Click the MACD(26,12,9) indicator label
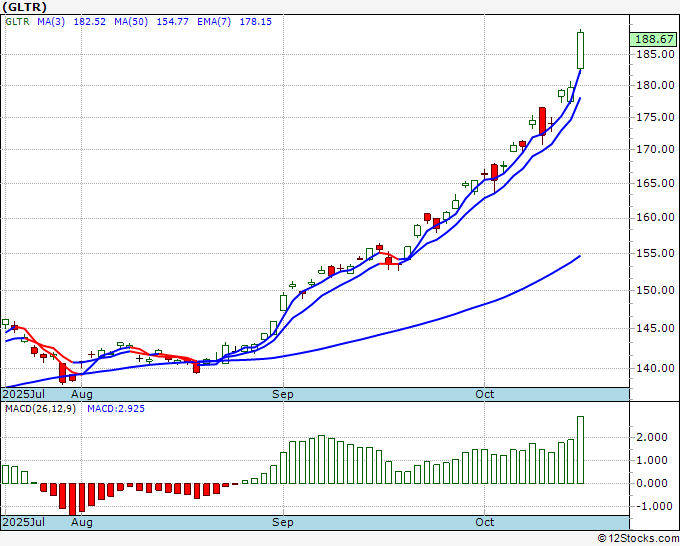Viewport: 680px width, 546px height. point(40,409)
